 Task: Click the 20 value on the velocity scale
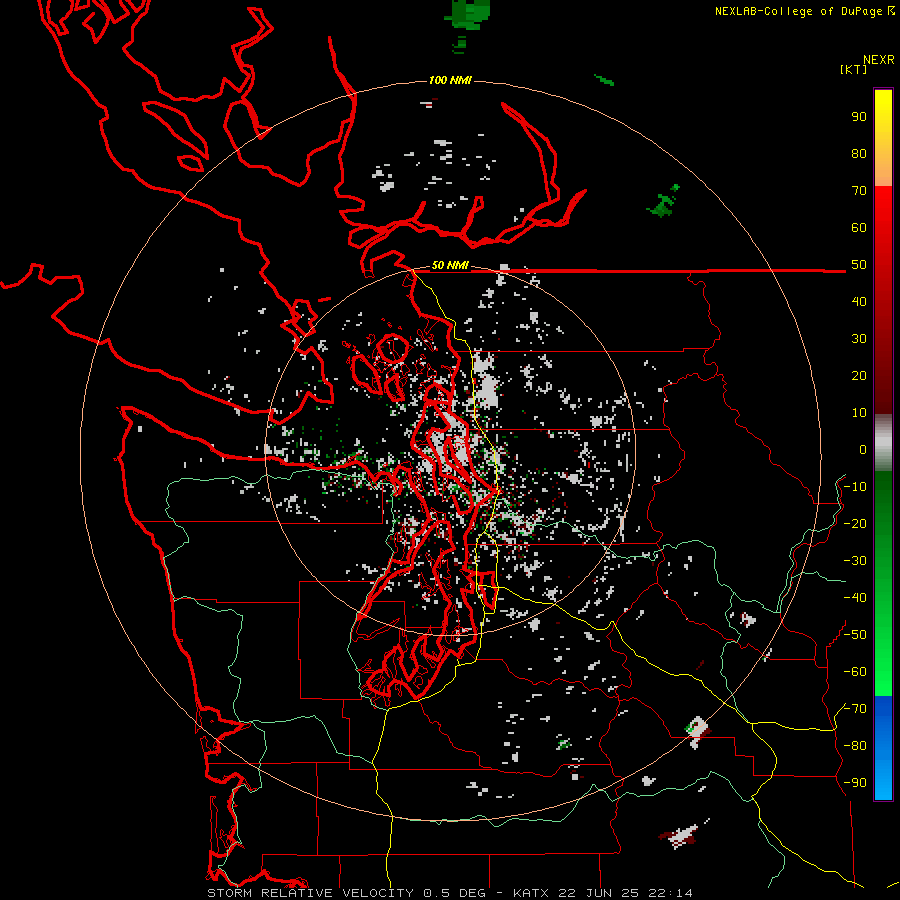[859, 375]
